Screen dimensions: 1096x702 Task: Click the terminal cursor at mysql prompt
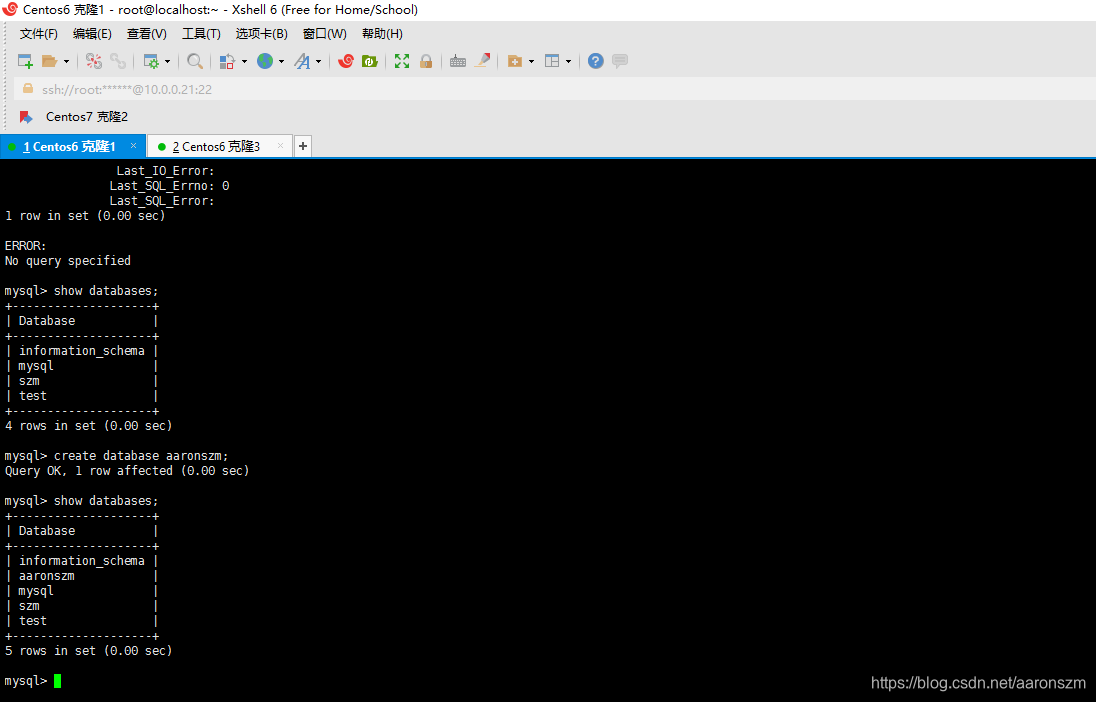(57, 680)
